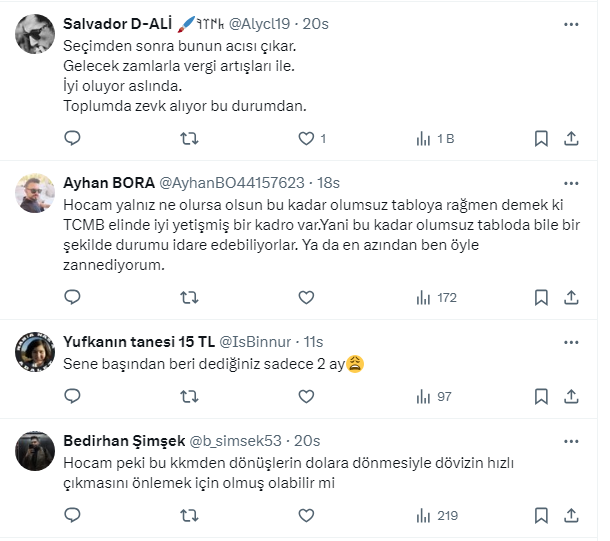
Task: Like Salvador D-ALİ's tweet
Action: click(306, 139)
